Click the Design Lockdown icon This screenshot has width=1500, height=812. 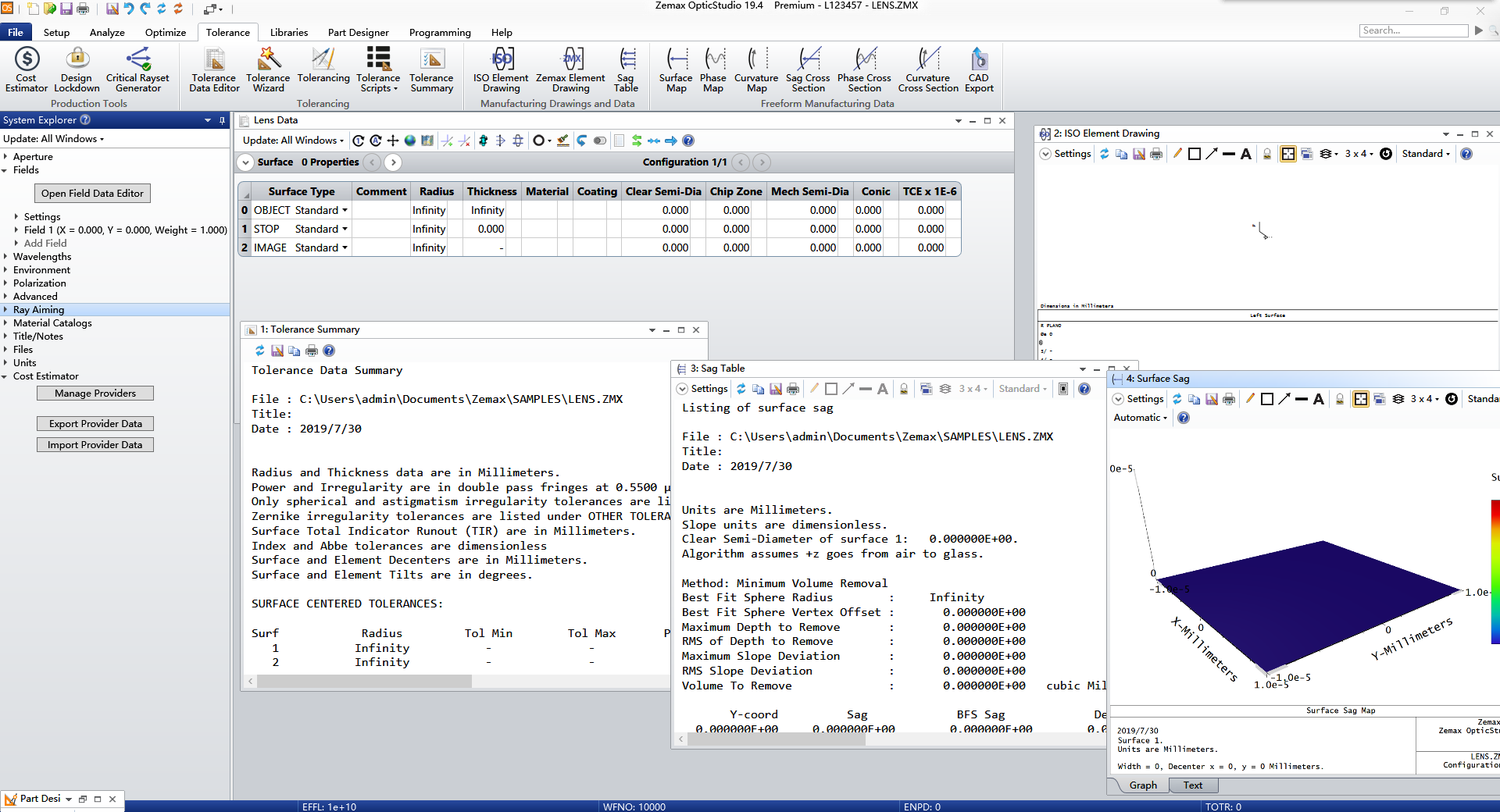pyautogui.click(x=77, y=69)
